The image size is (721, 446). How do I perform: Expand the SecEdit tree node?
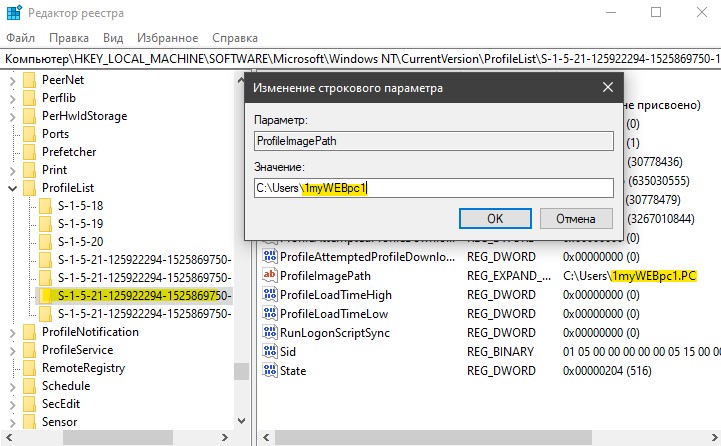[x=12, y=405]
